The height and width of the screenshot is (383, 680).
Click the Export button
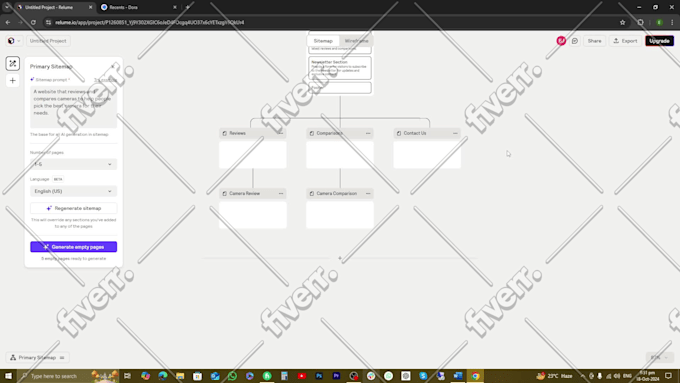pos(625,41)
